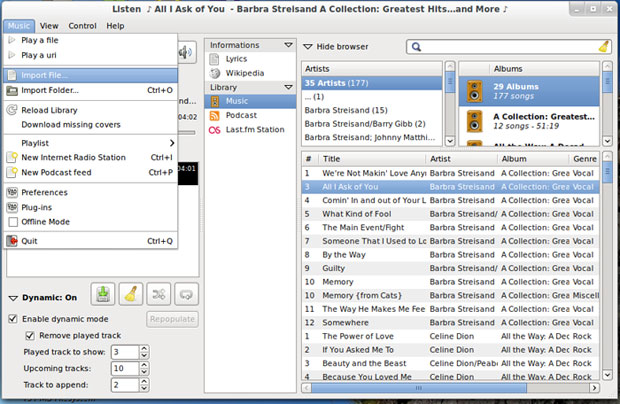The width and height of the screenshot is (620, 404).
Task: Select A Collection: Greatest album cover
Action: pyautogui.click(x=474, y=121)
